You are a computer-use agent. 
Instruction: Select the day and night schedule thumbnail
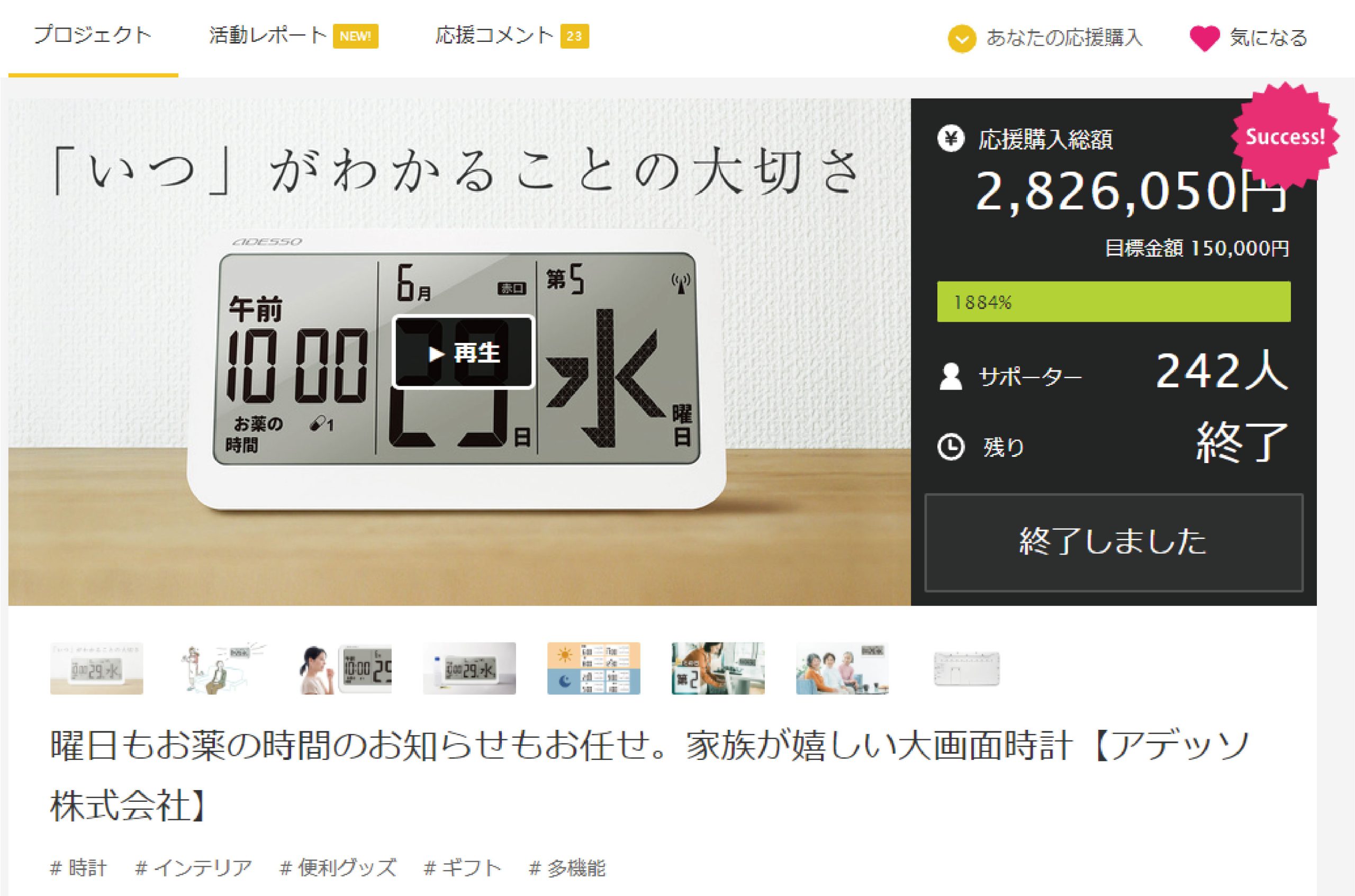point(594,668)
